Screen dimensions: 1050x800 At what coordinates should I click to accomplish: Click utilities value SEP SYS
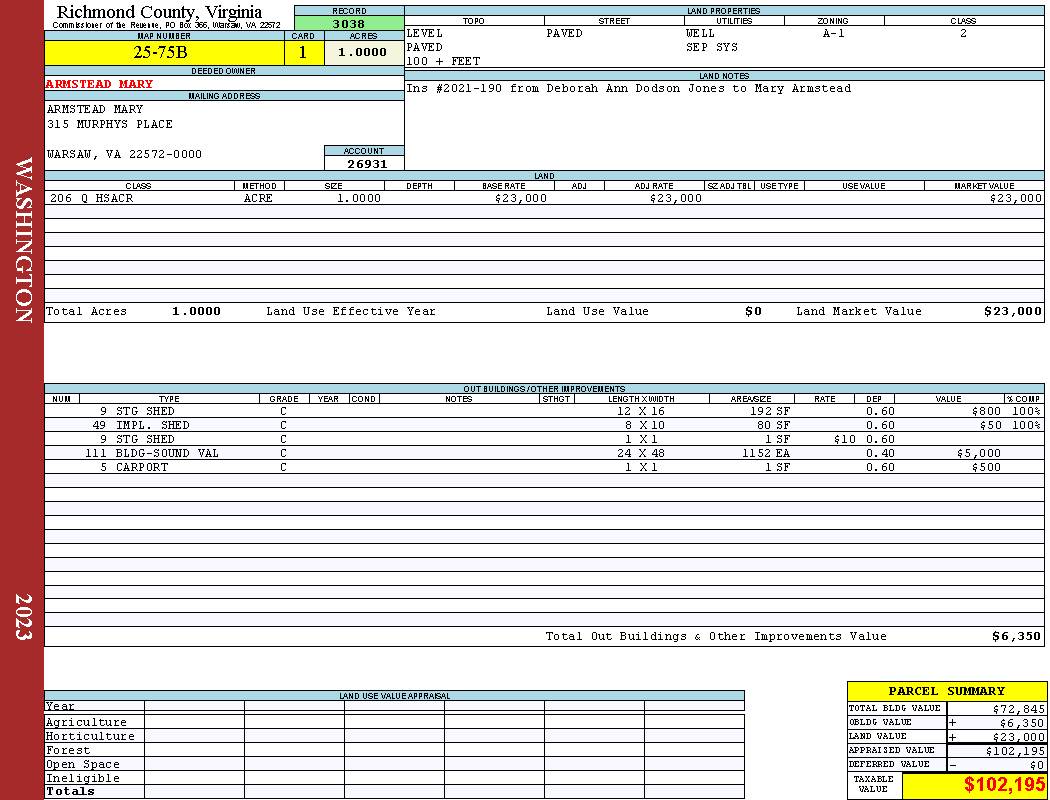(711, 47)
